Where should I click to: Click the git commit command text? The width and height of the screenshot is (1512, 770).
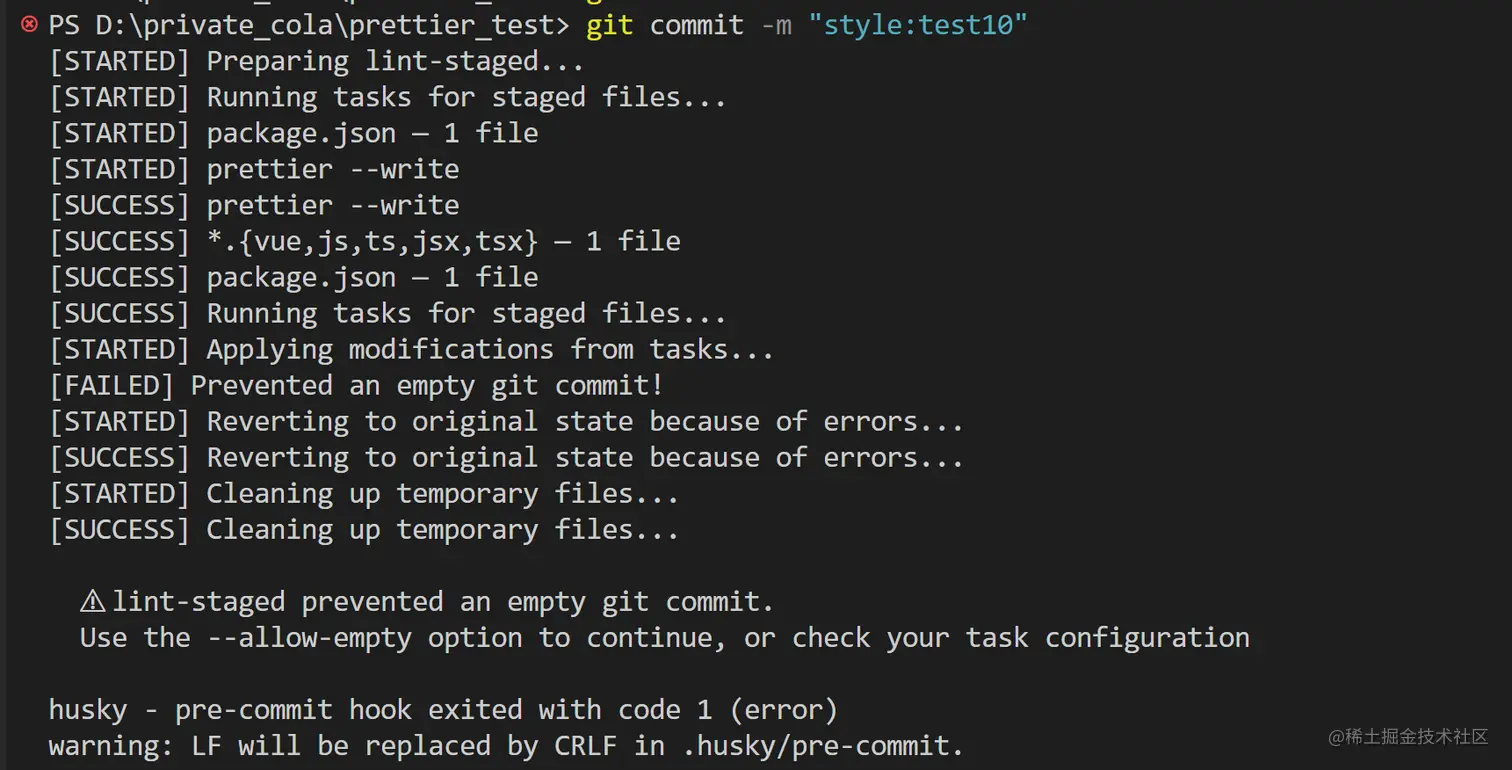(x=665, y=25)
